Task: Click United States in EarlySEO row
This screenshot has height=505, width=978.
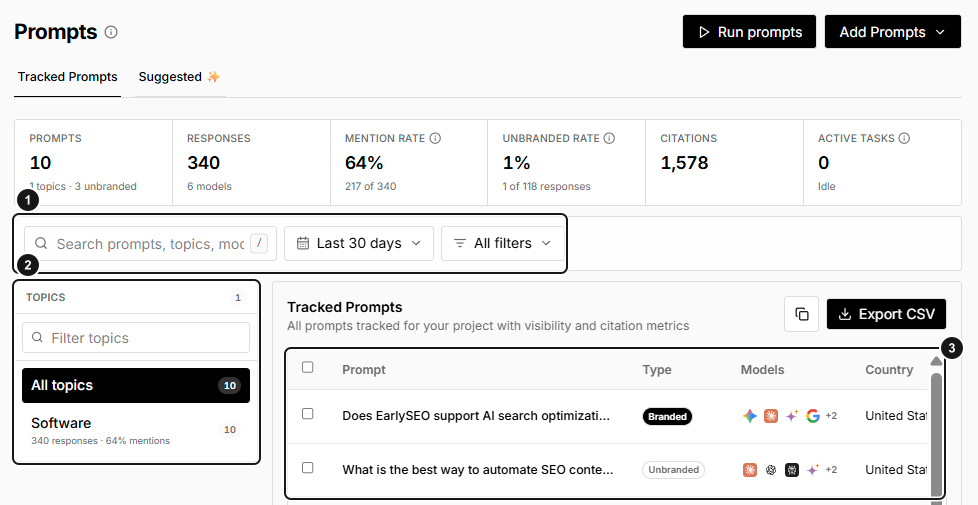Action: [x=896, y=416]
